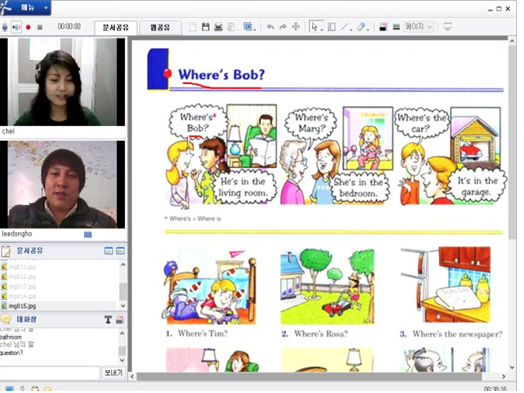
Task: Click the second window-view icon in 문서공유 panel
Action: coord(120,251)
